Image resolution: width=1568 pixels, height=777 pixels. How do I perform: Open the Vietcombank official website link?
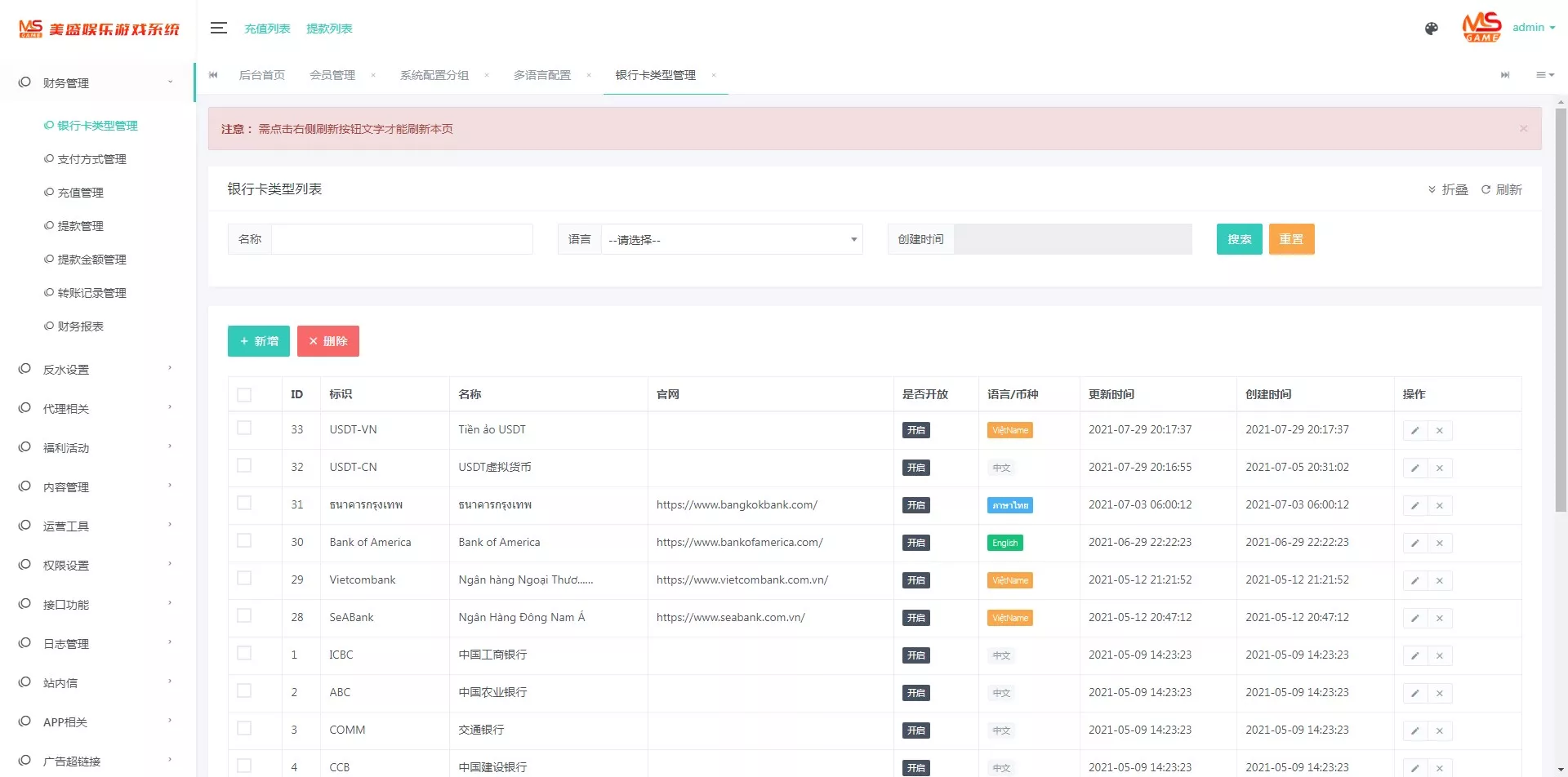click(742, 579)
